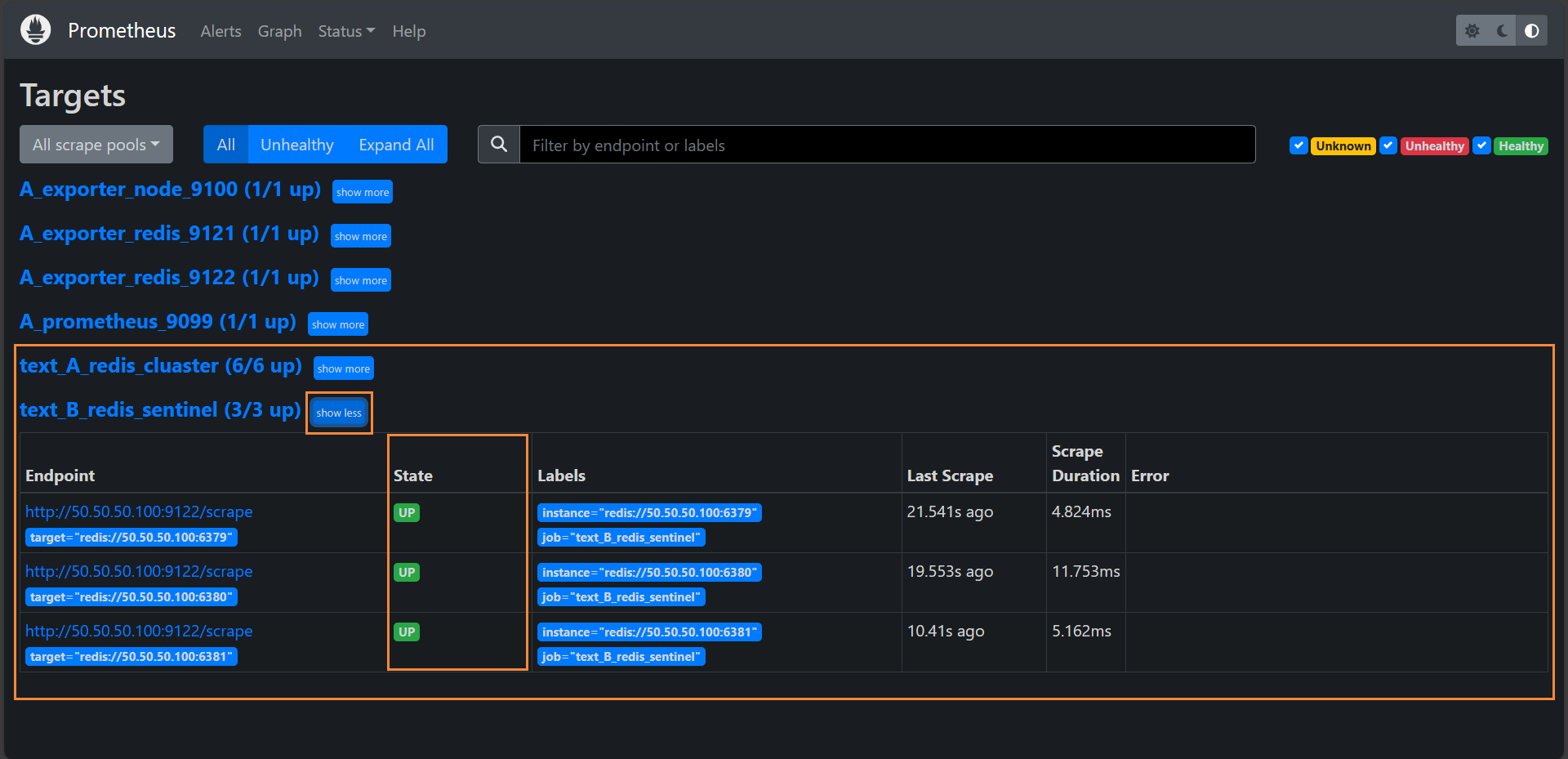Viewport: 1568px width, 759px height.
Task: Click the instance="redis://50.50.50.100:6381" label
Action: pos(649,632)
